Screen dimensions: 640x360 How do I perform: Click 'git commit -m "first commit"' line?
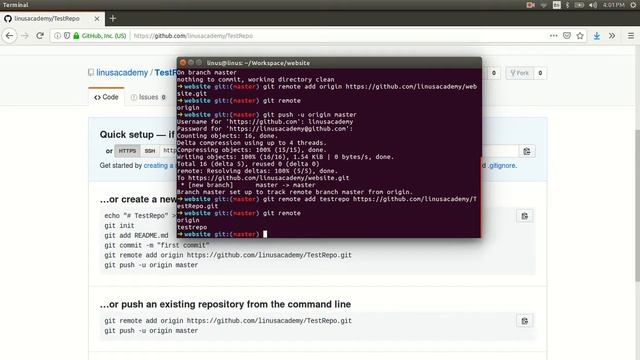click(157, 245)
